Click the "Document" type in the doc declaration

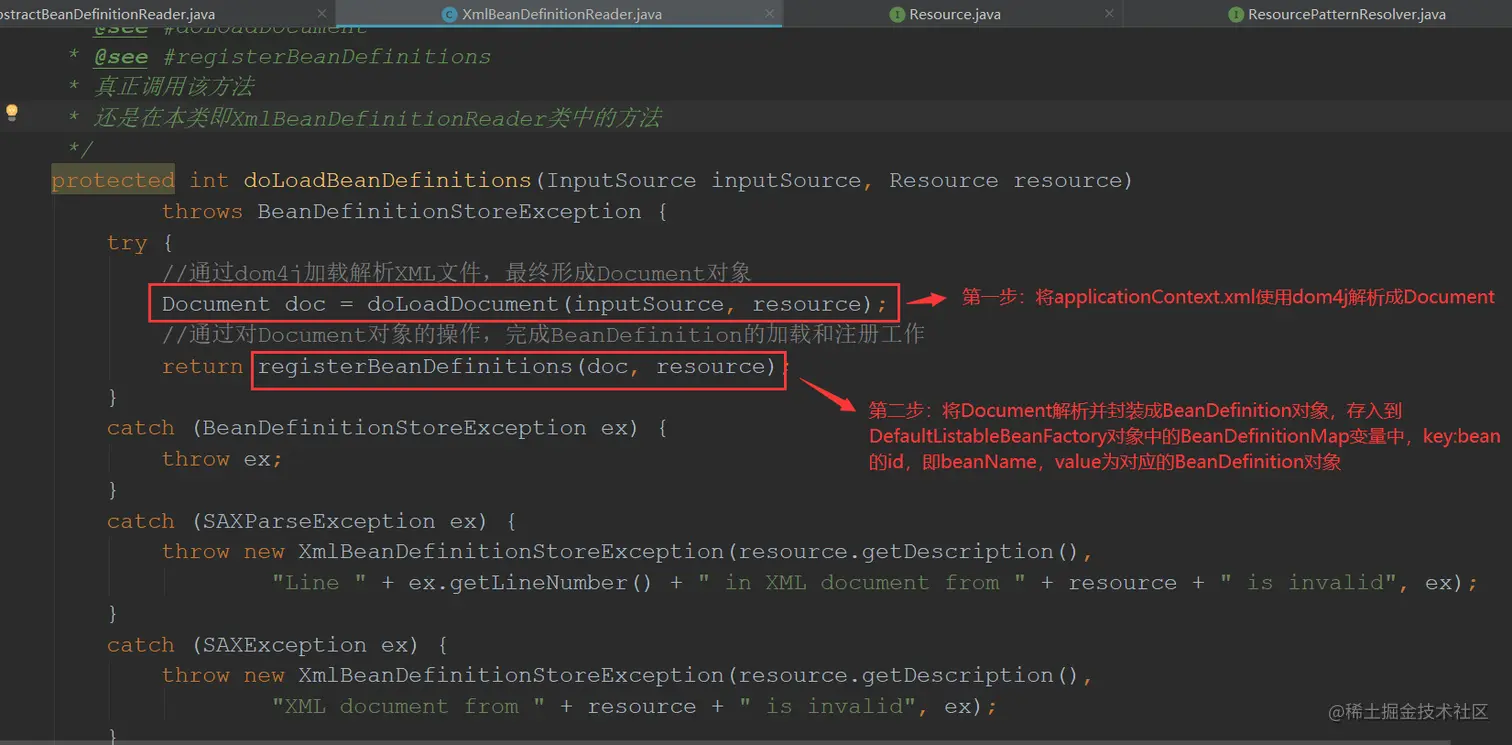216,304
